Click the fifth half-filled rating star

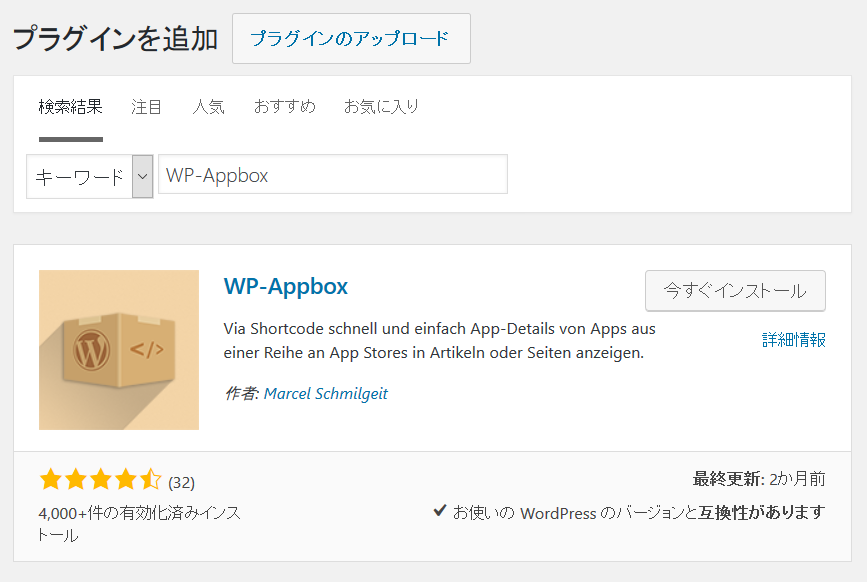pos(151,479)
